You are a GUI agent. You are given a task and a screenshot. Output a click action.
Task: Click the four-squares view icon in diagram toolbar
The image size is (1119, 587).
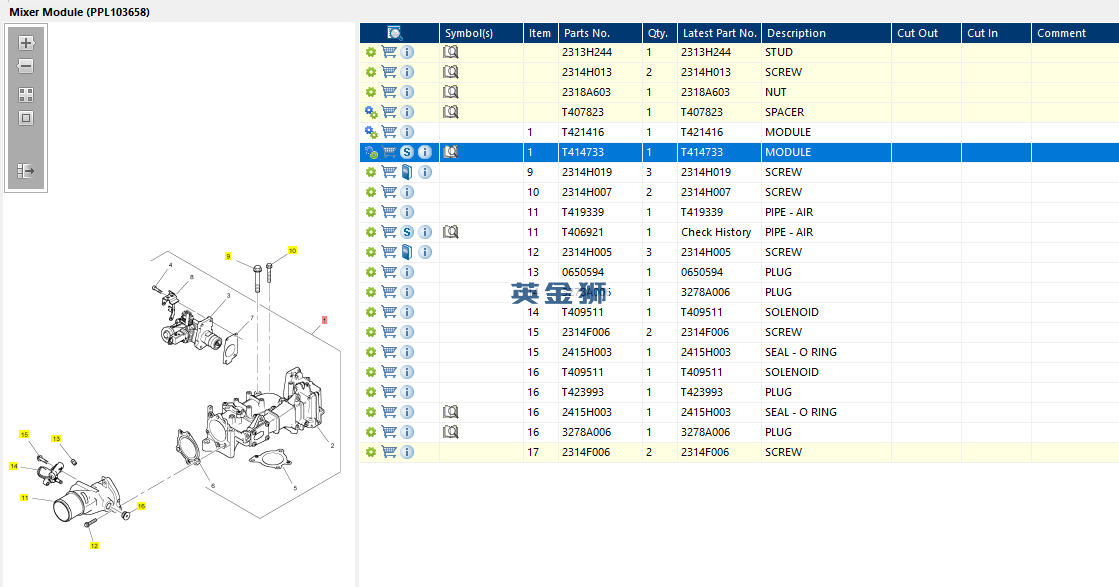click(x=26, y=95)
